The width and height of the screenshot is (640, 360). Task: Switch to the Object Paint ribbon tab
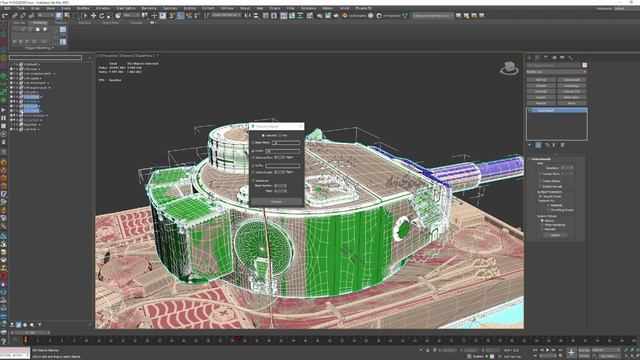pyautogui.click(x=110, y=23)
